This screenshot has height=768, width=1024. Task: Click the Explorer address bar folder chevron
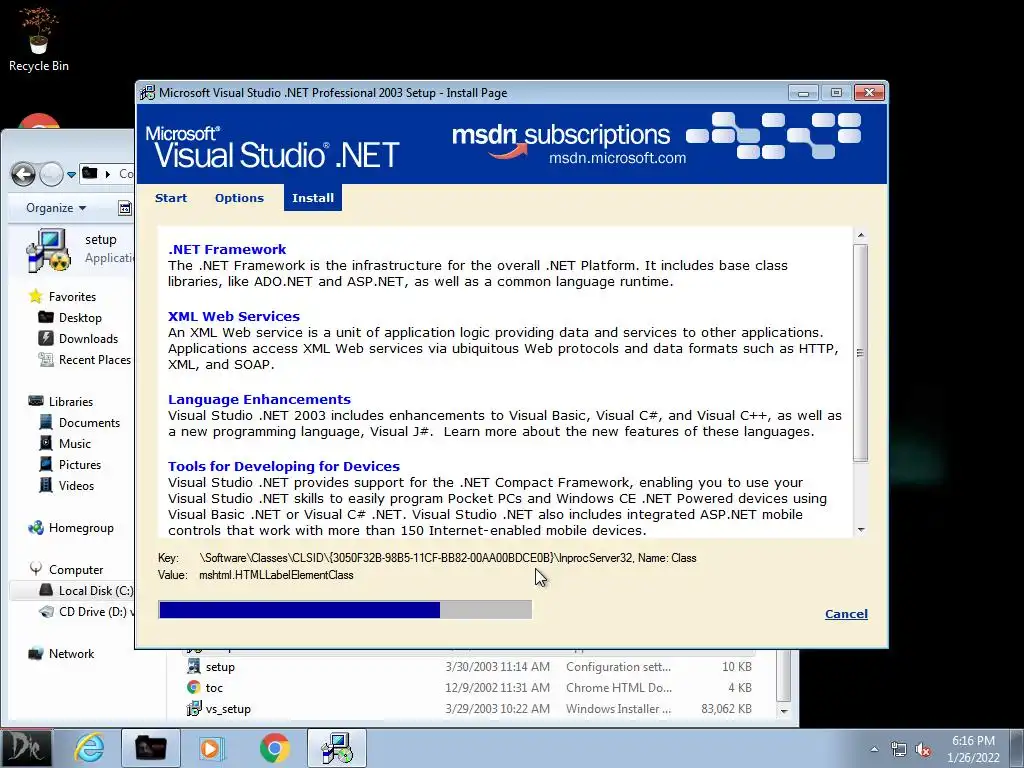tap(108, 174)
